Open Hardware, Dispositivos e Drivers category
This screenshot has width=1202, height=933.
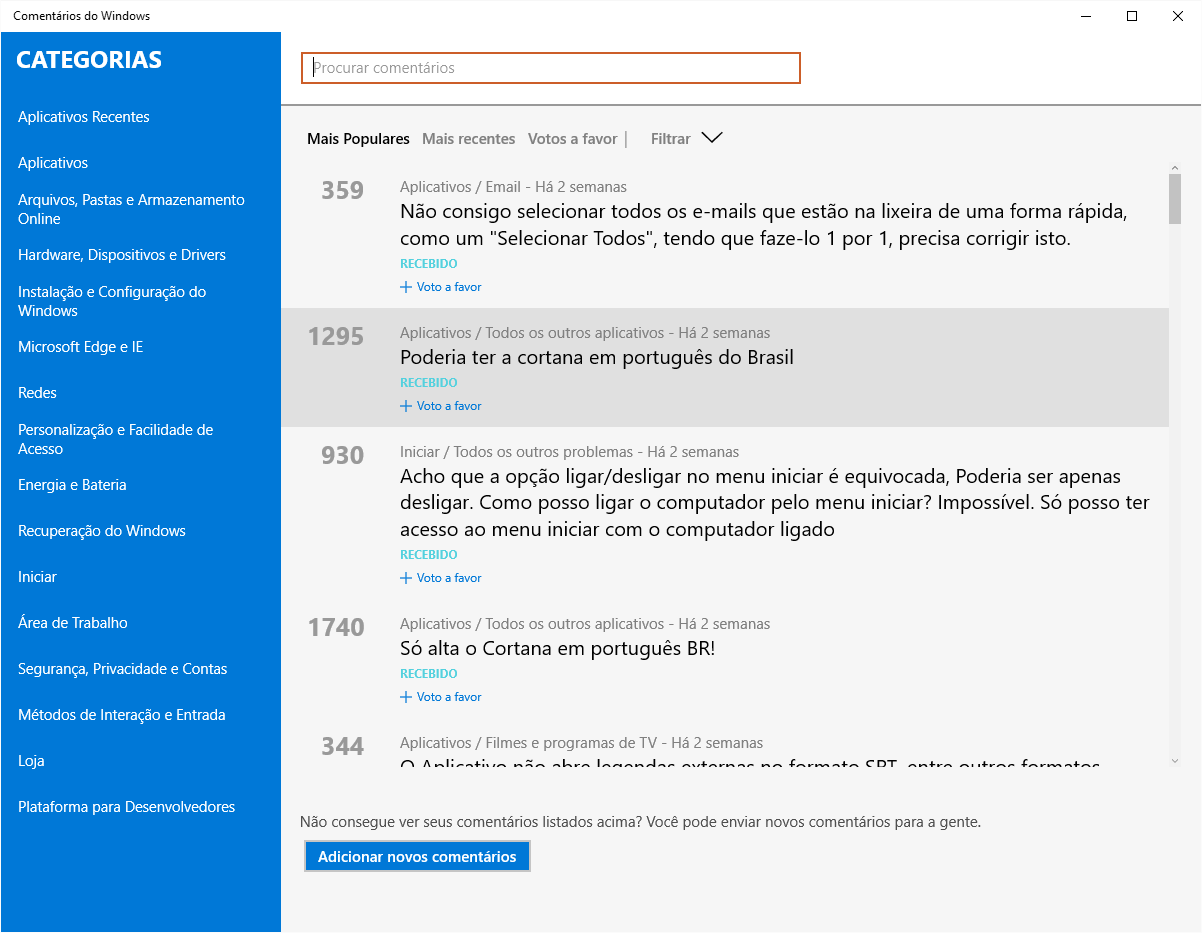(x=122, y=255)
